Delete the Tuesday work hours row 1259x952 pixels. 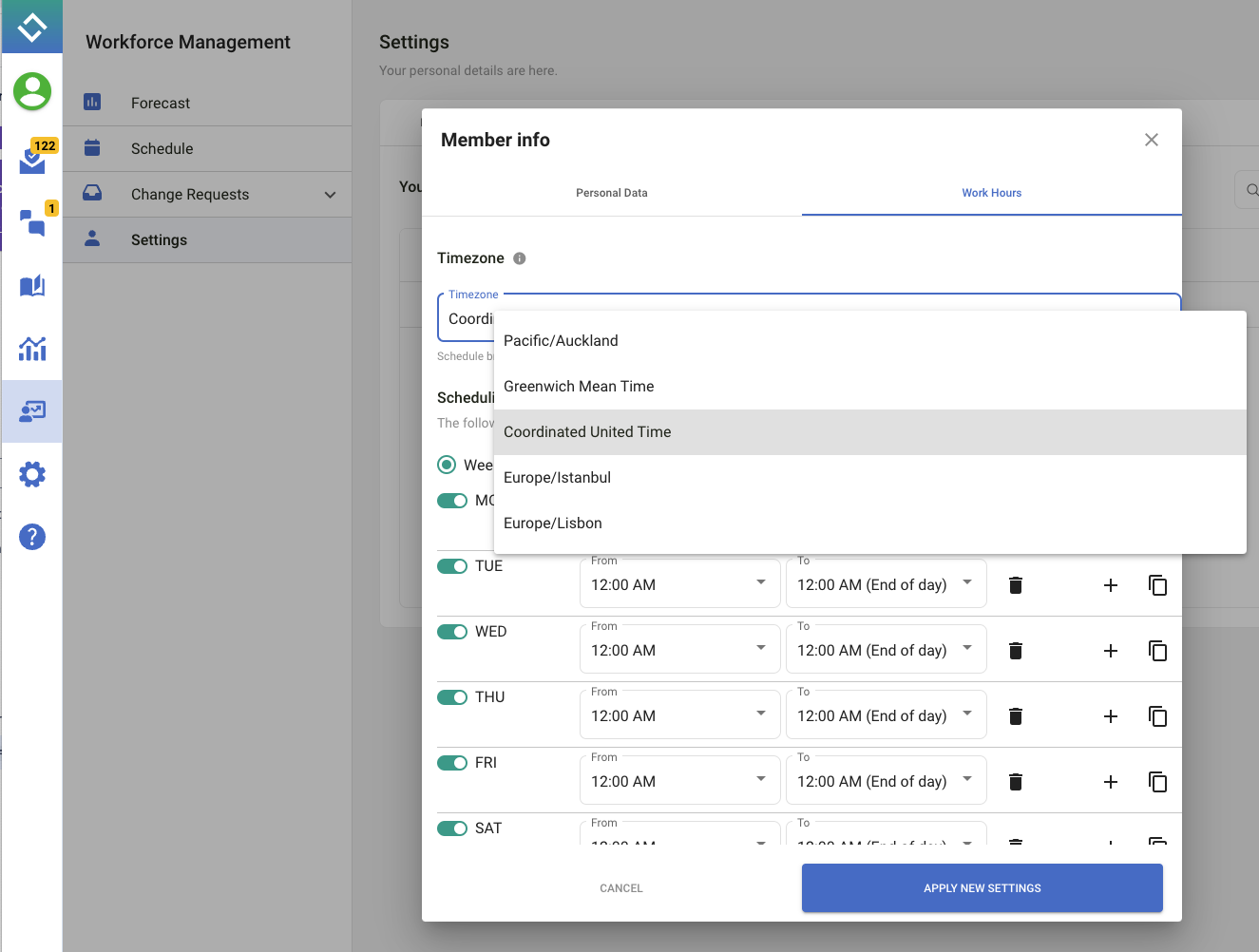pyautogui.click(x=1015, y=585)
